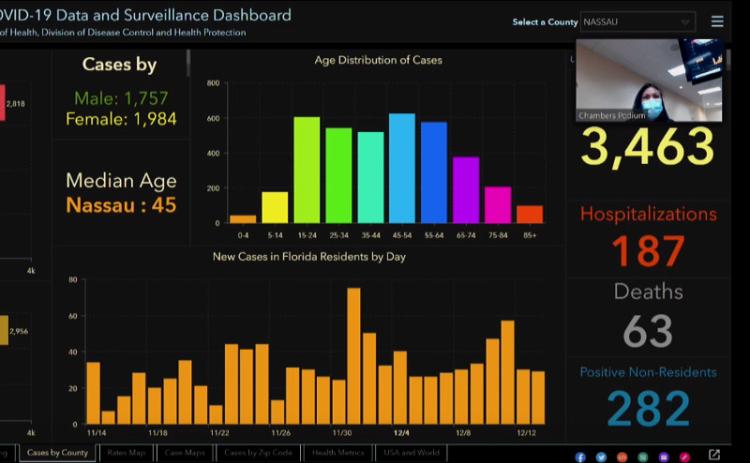Viewport: 750px width, 463px height.
Task: Share the dashboard via the Facebook icon
Action: 580,457
